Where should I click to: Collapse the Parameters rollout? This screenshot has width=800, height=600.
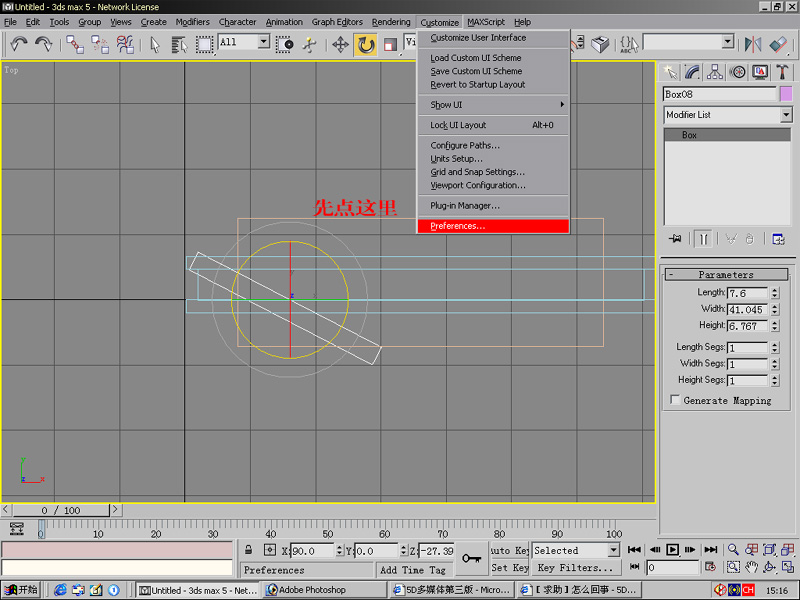point(726,274)
